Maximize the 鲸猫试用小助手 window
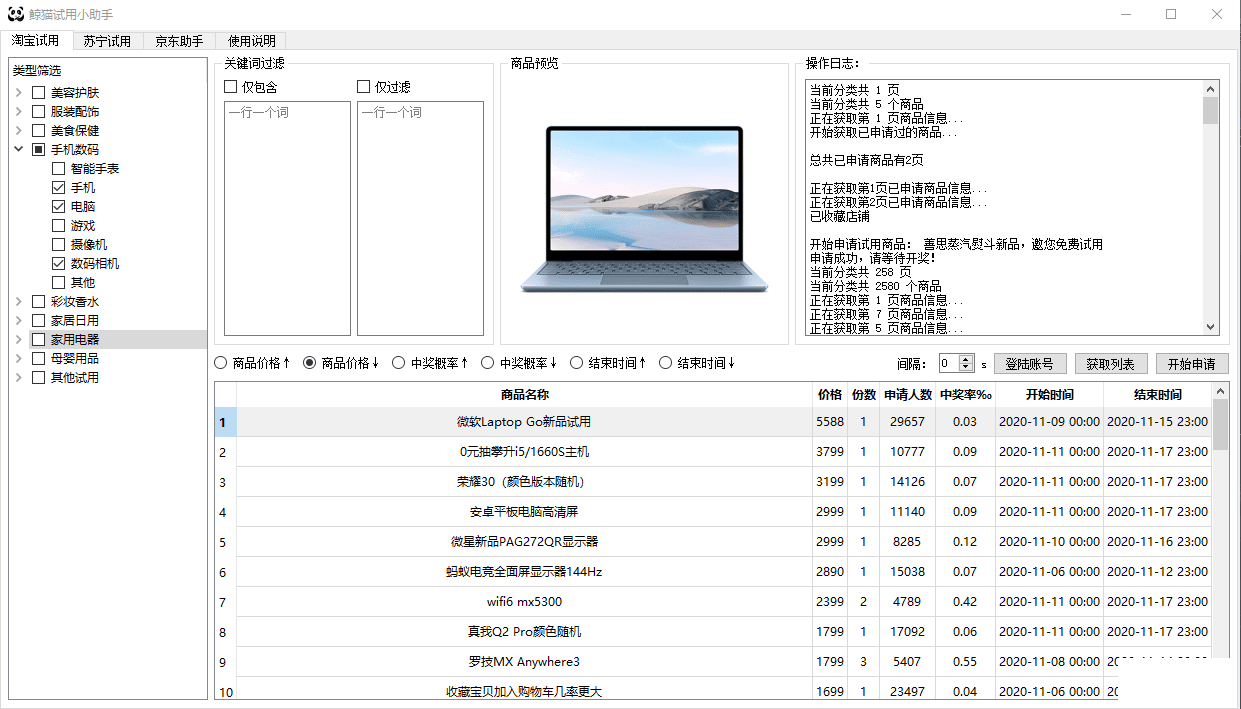Viewport: 1241px width, 709px height. (1171, 14)
